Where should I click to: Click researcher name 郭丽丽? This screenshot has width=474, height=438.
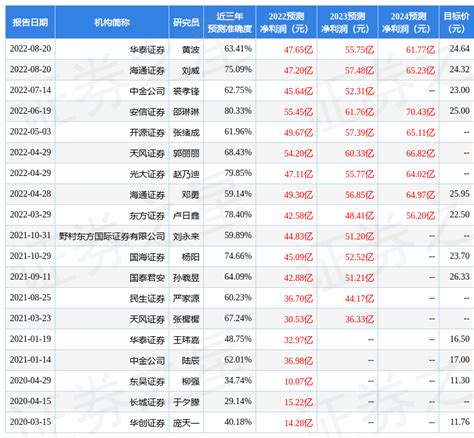pos(186,153)
